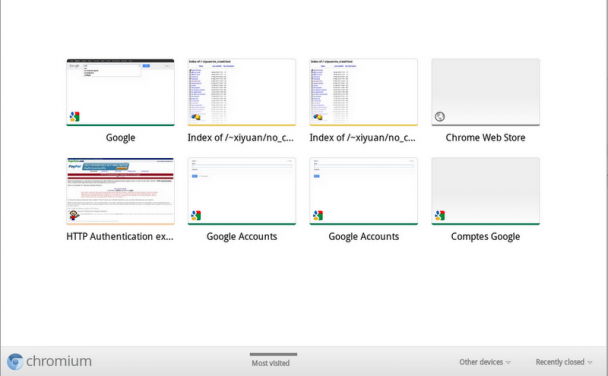Click the "Chrome Web Store" title link

(x=485, y=138)
